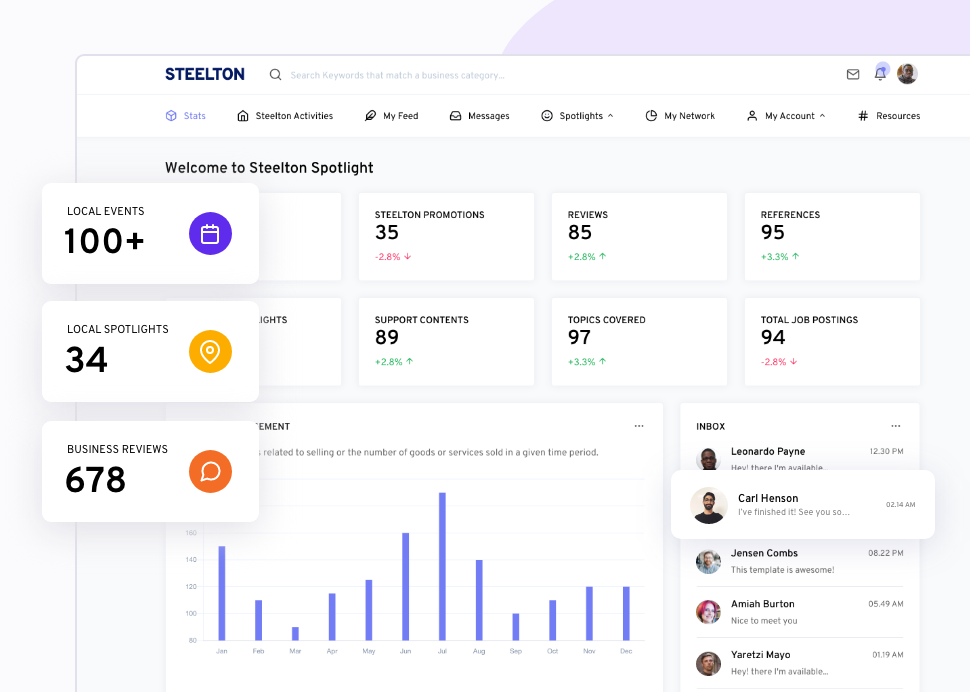The height and width of the screenshot is (692, 970).
Task: Open the Reviews 85 stat card
Action: click(639, 237)
